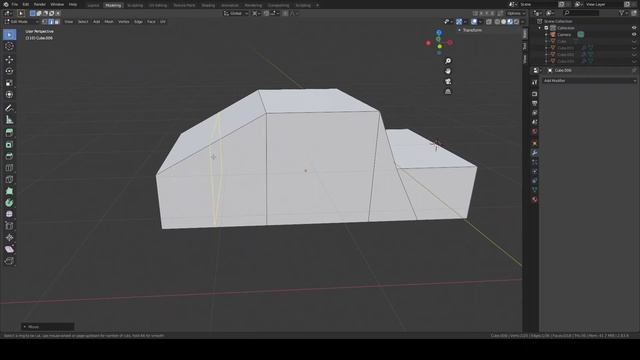Switch to face select mode
Screen dimensions: 640x360
[x=57, y=22]
